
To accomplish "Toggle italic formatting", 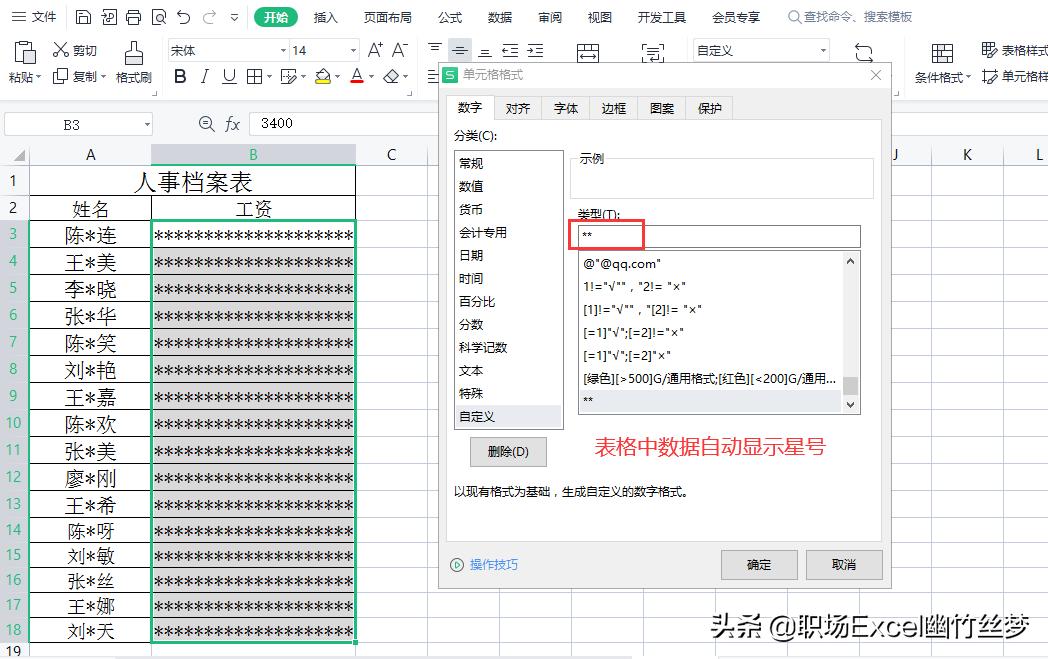I will pyautogui.click(x=205, y=76).
